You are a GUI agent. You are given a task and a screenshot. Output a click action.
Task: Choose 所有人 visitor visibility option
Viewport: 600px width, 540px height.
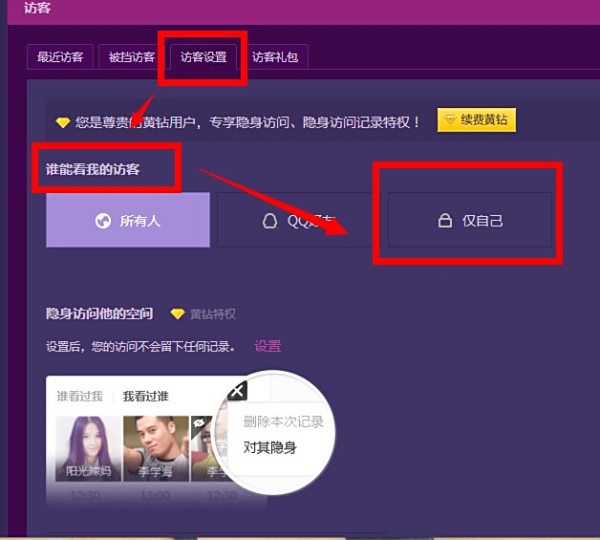[x=128, y=220]
